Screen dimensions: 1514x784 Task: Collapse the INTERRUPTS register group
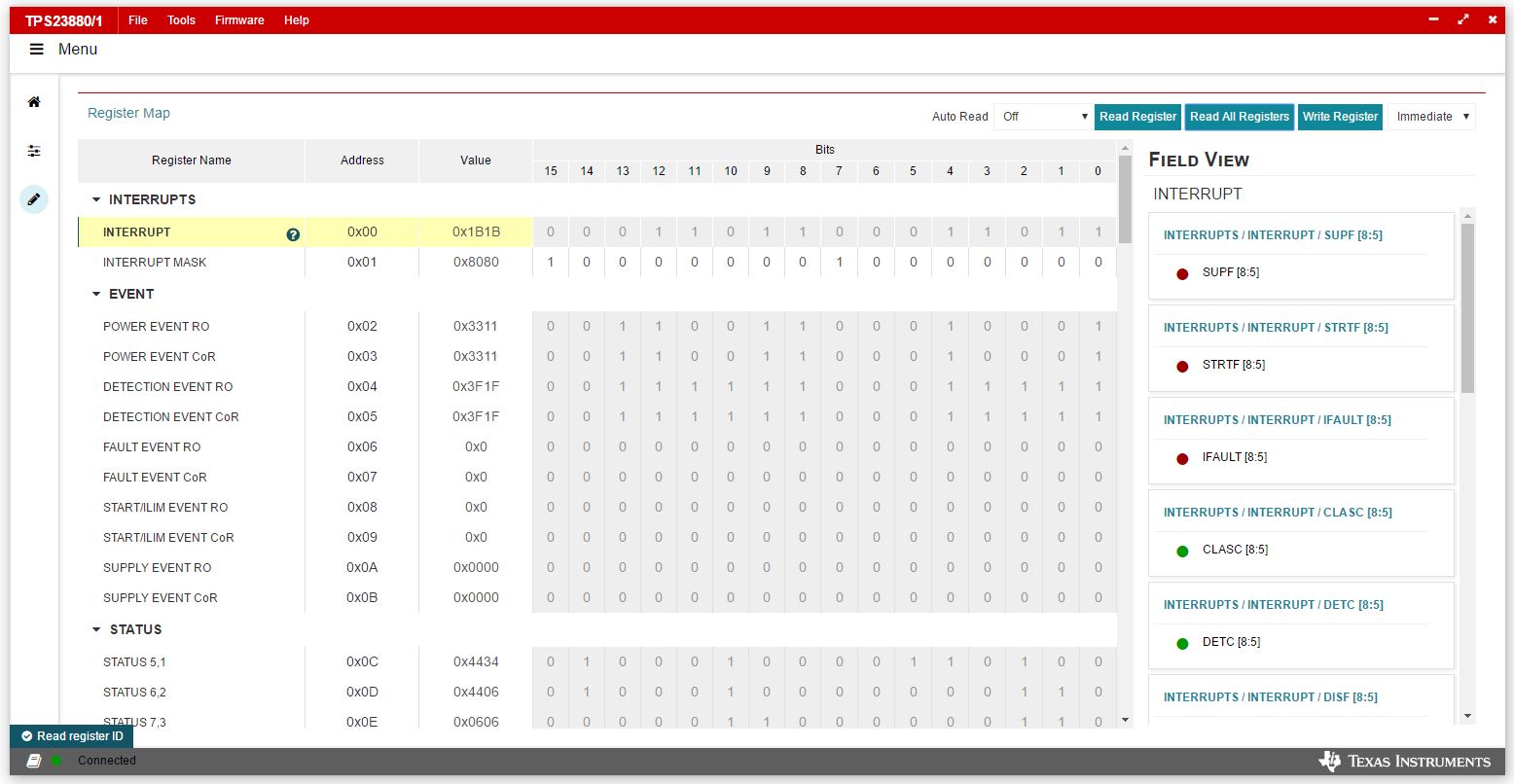(96, 199)
